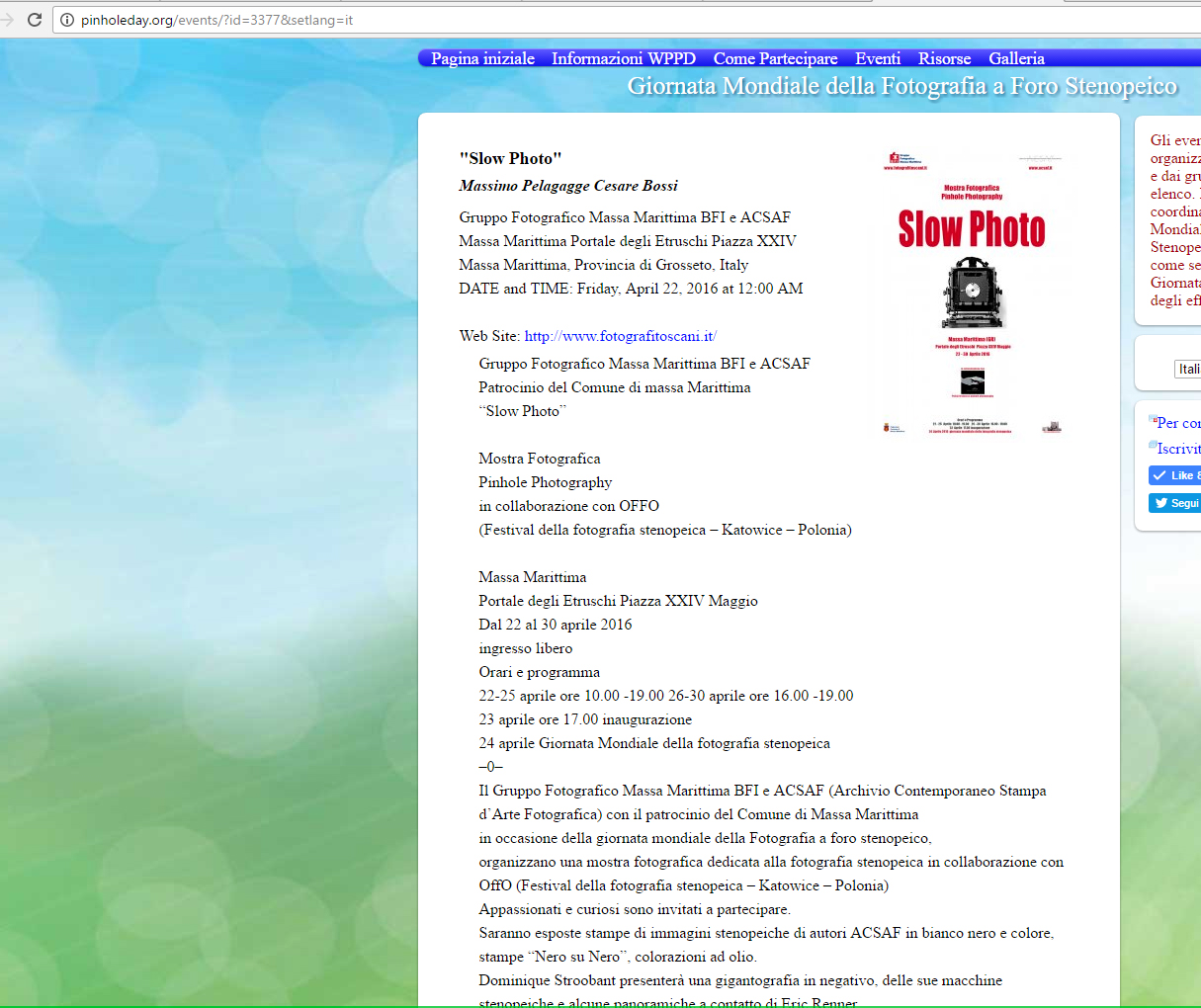Open the Come Partecipare menu

[x=775, y=58]
